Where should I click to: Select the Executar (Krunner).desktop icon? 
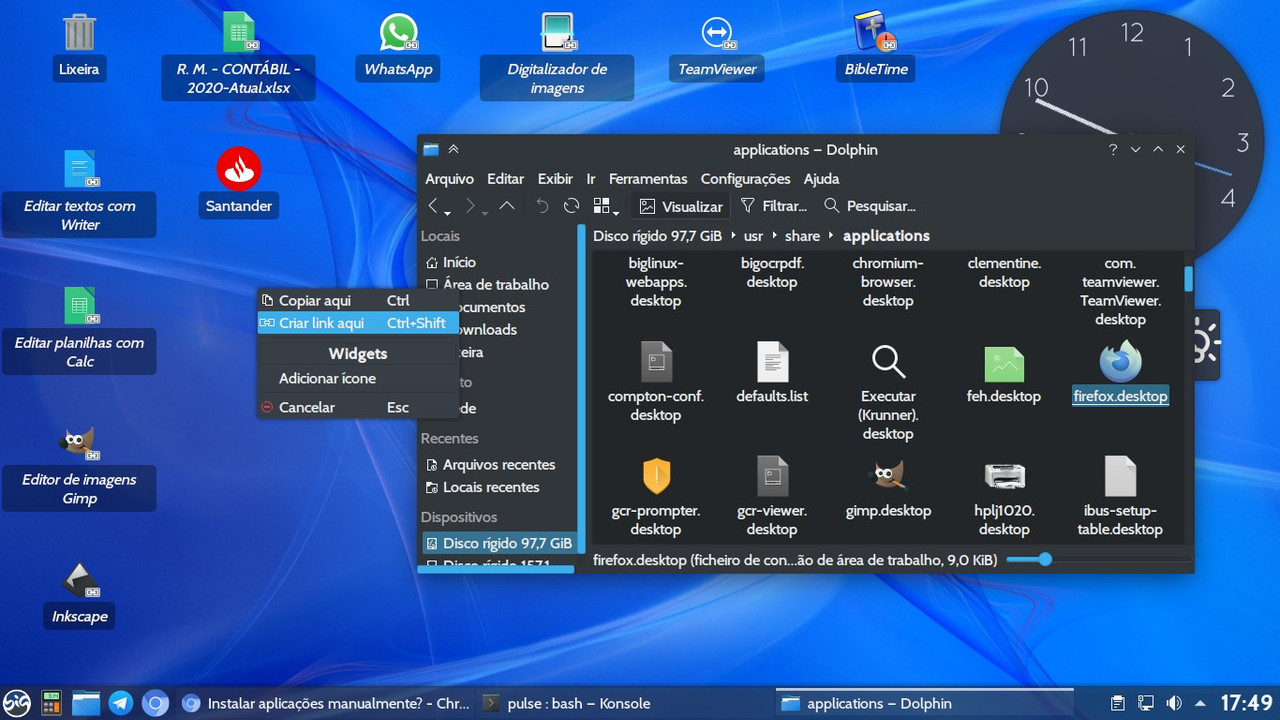click(x=888, y=361)
